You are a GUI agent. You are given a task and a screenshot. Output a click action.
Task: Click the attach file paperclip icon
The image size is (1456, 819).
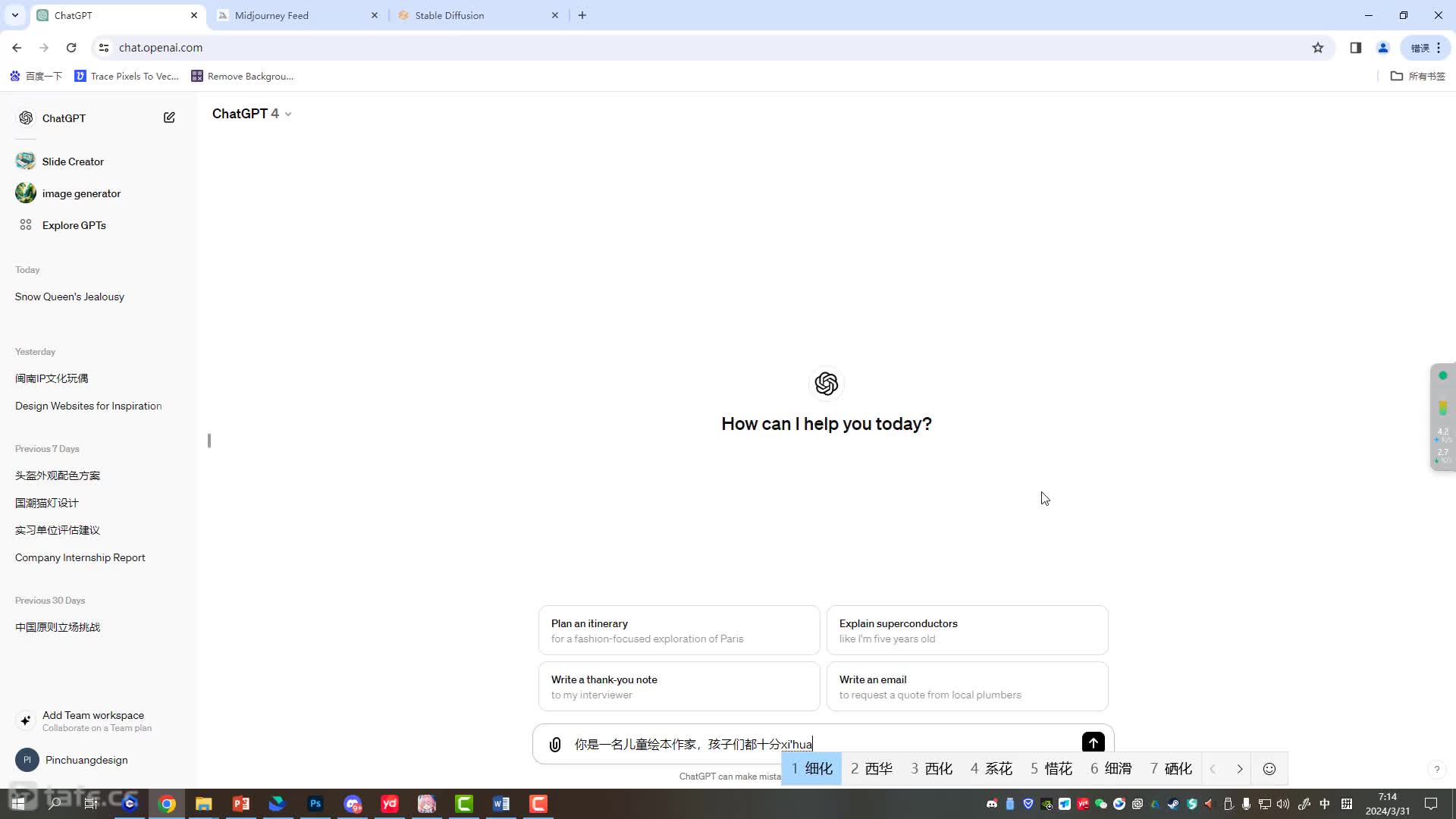pos(555,745)
